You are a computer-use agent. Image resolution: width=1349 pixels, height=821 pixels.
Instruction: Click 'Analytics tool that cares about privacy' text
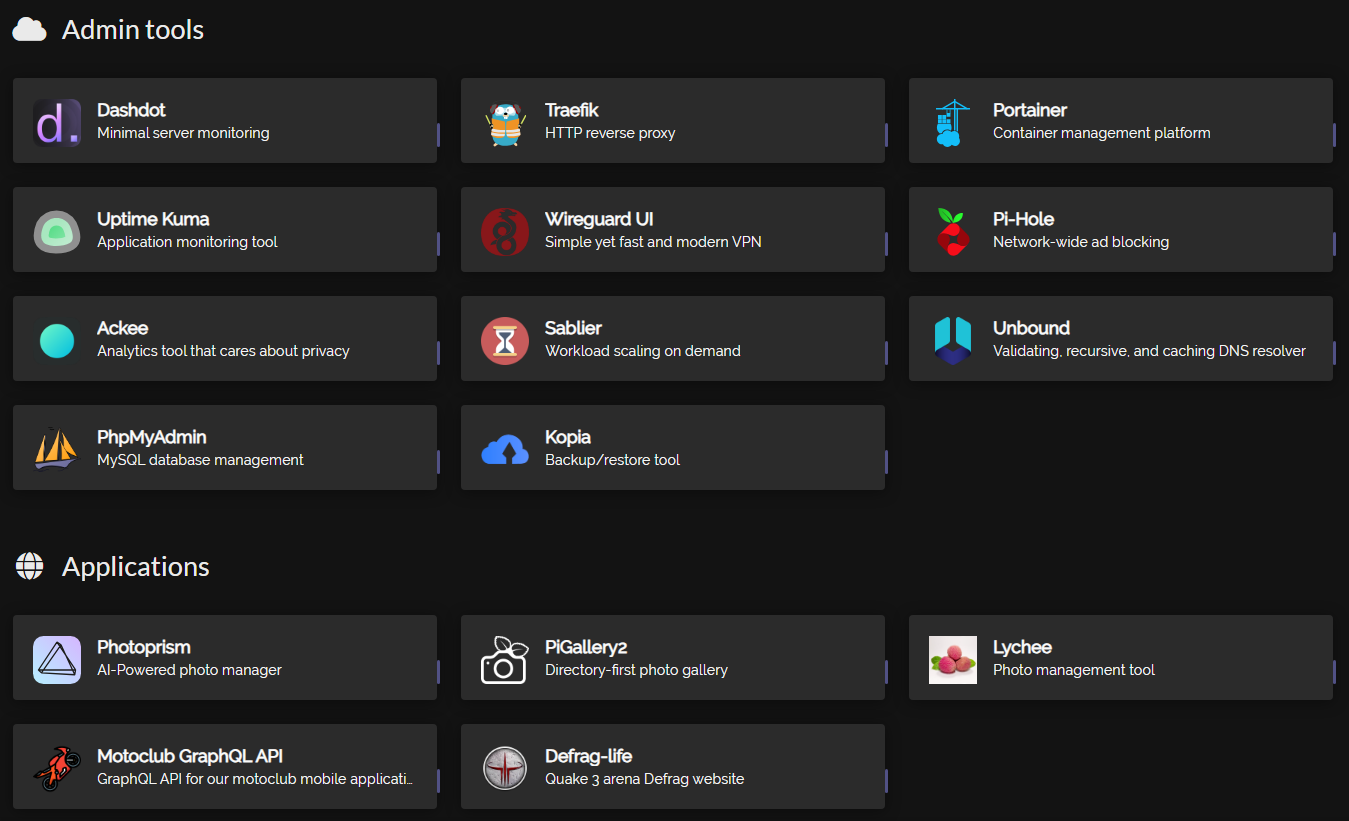point(223,351)
